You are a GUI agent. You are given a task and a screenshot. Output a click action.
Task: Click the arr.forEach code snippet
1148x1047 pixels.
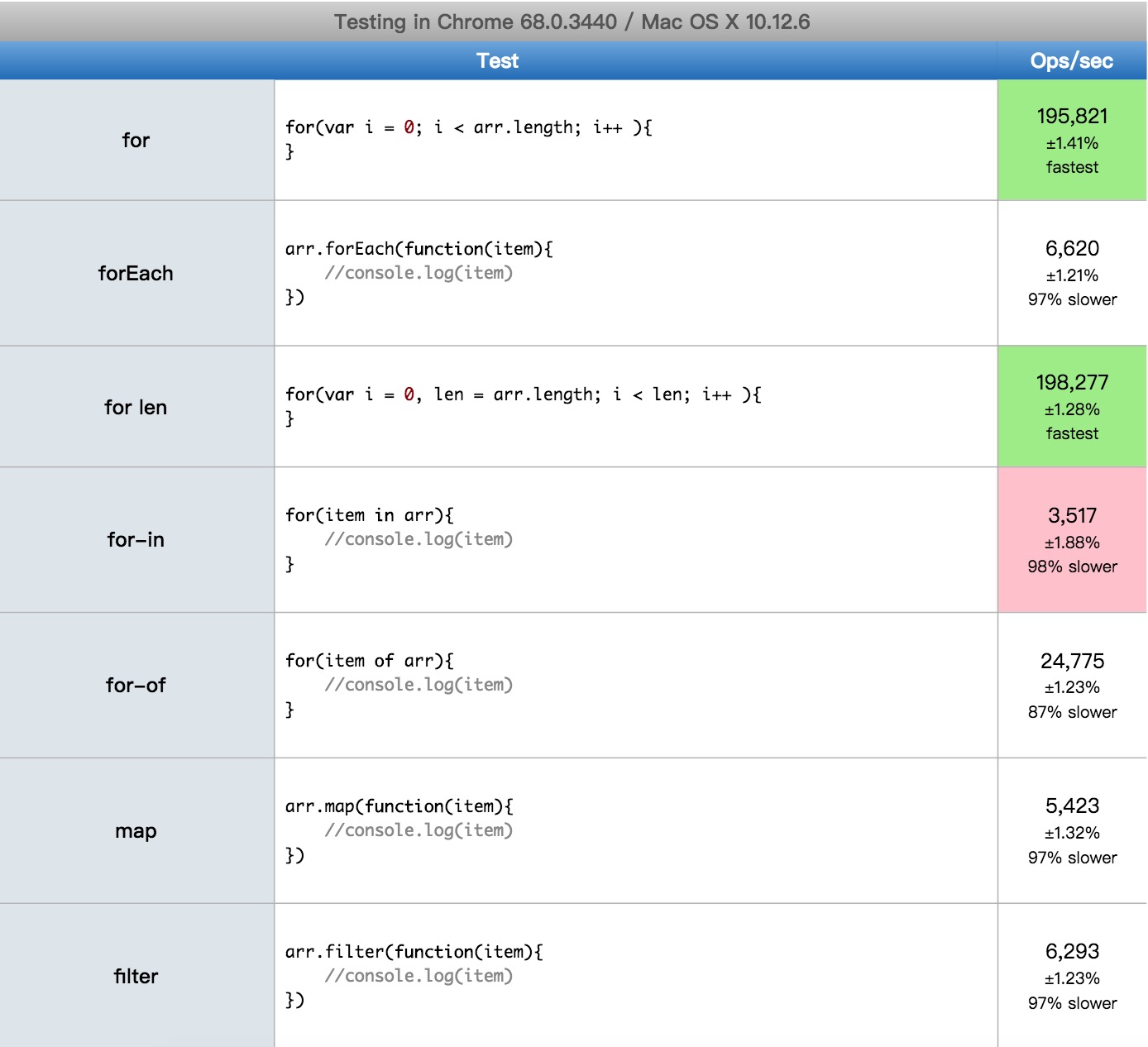click(x=419, y=273)
